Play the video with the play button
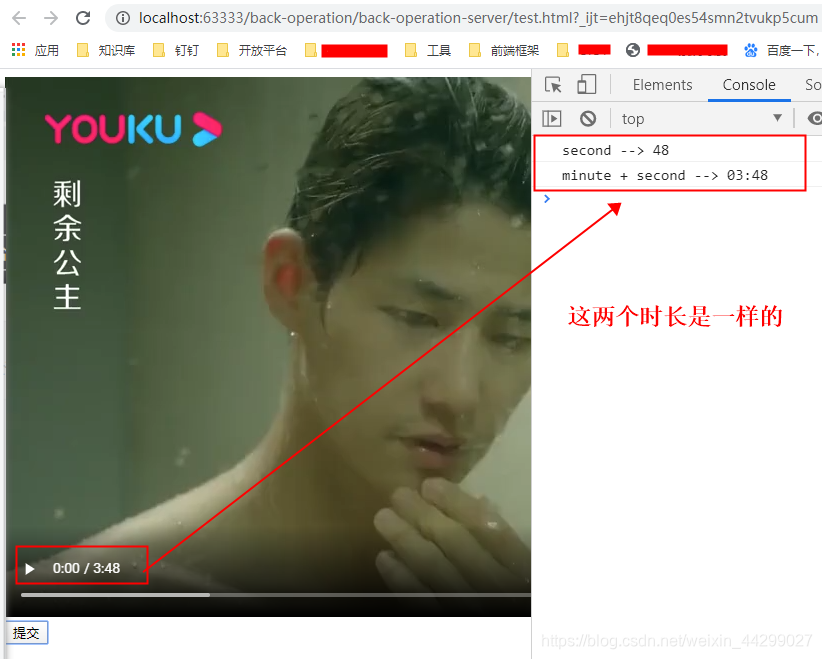This screenshot has height=659, width=822. point(30,569)
